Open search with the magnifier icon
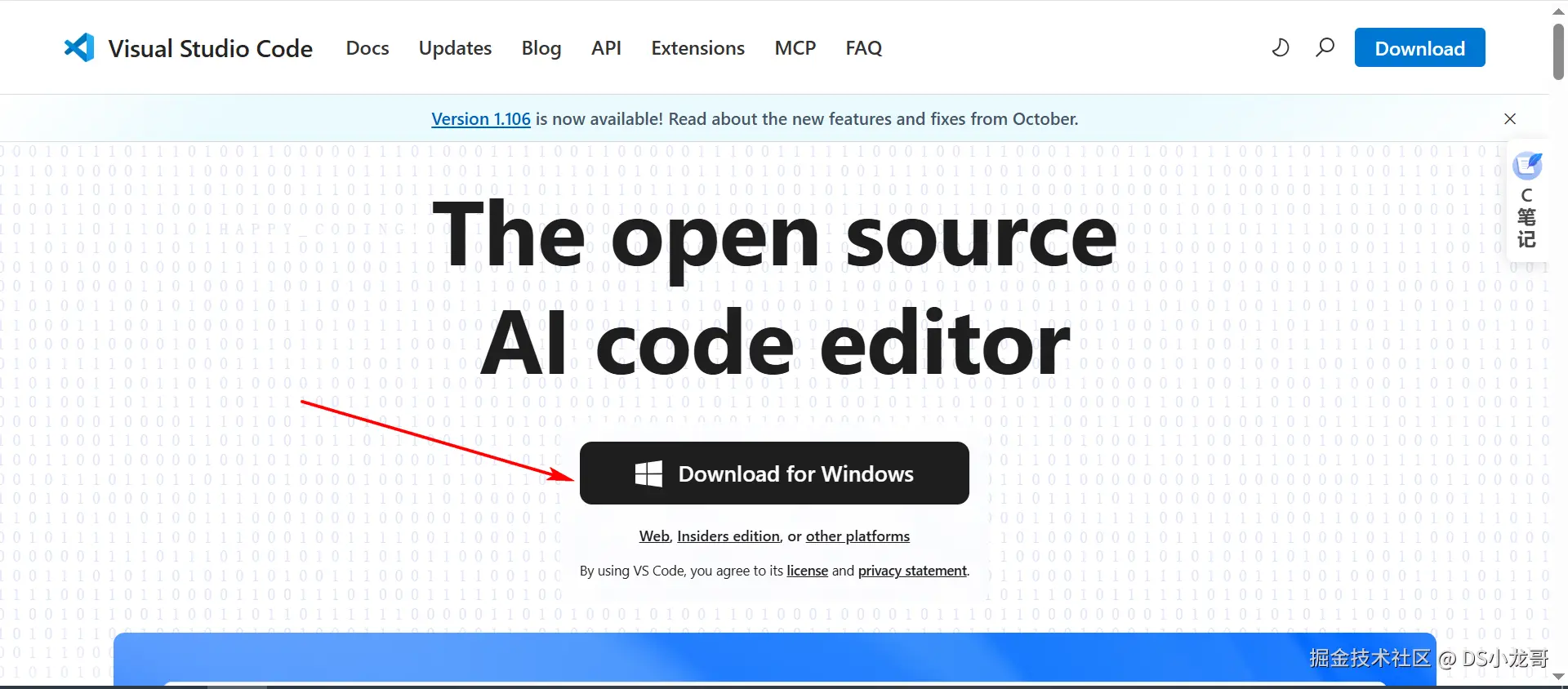1568x689 pixels. 1325,47
